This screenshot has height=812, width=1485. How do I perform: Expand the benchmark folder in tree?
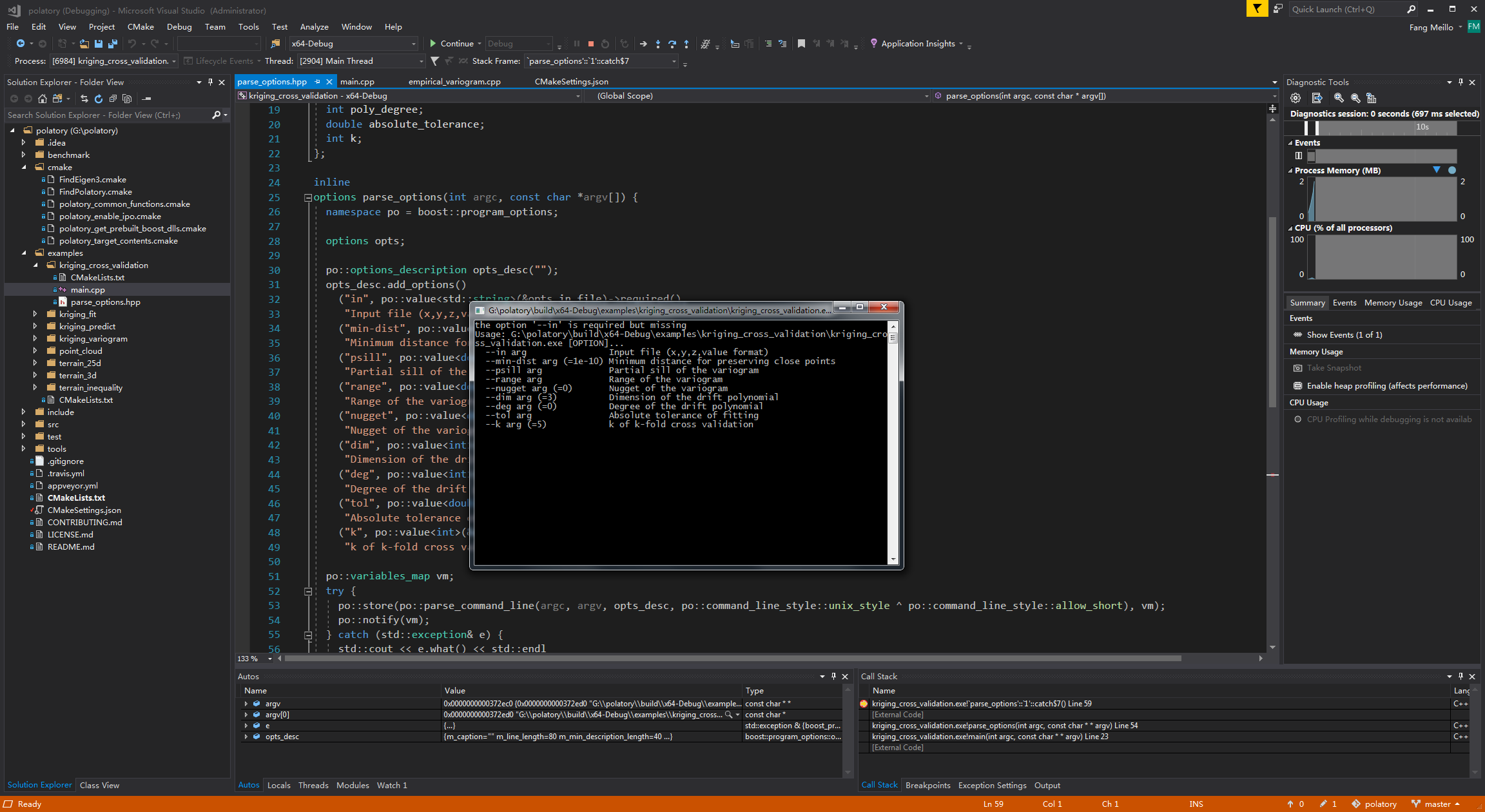click(24, 155)
